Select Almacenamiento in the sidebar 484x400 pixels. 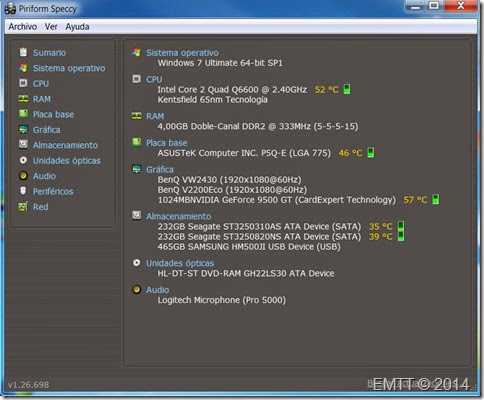65,145
